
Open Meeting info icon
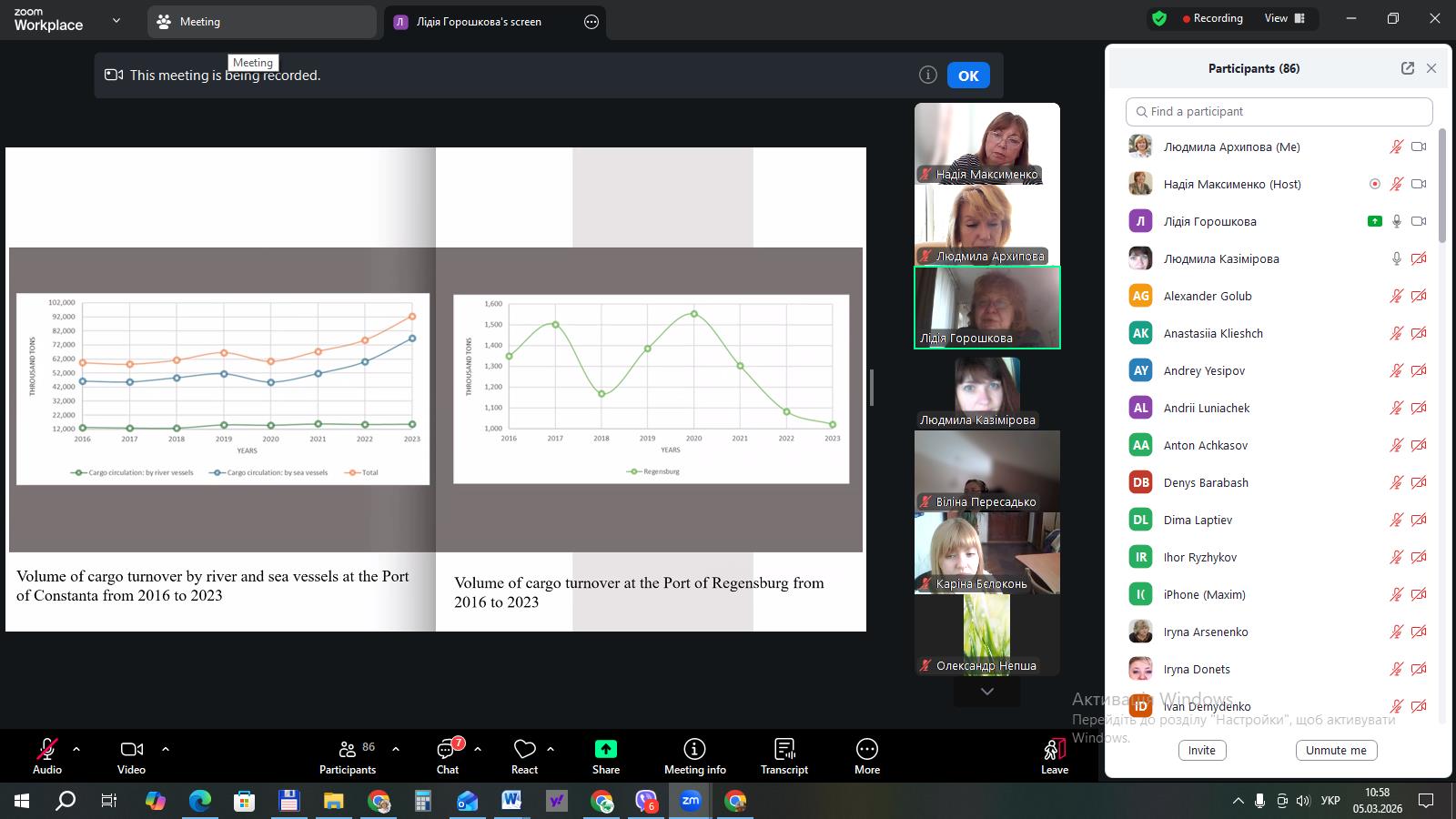[694, 750]
